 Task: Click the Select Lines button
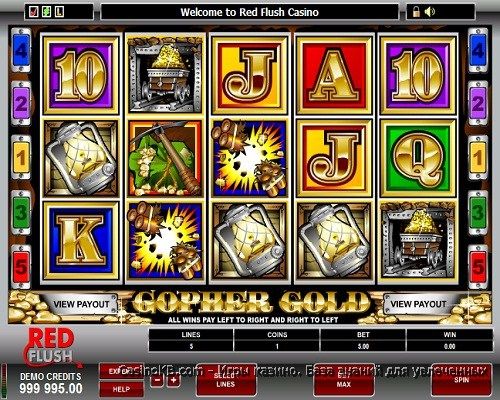226,380
